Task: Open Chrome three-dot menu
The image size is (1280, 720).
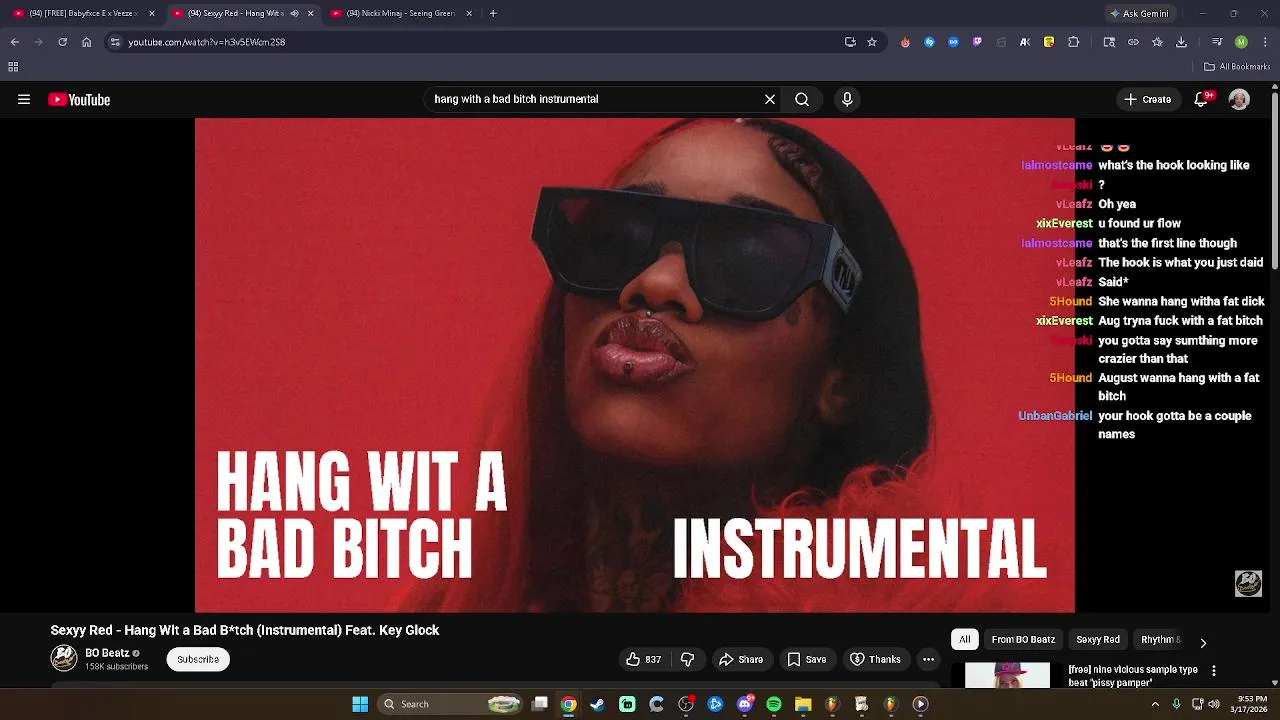Action: [x=1265, y=42]
